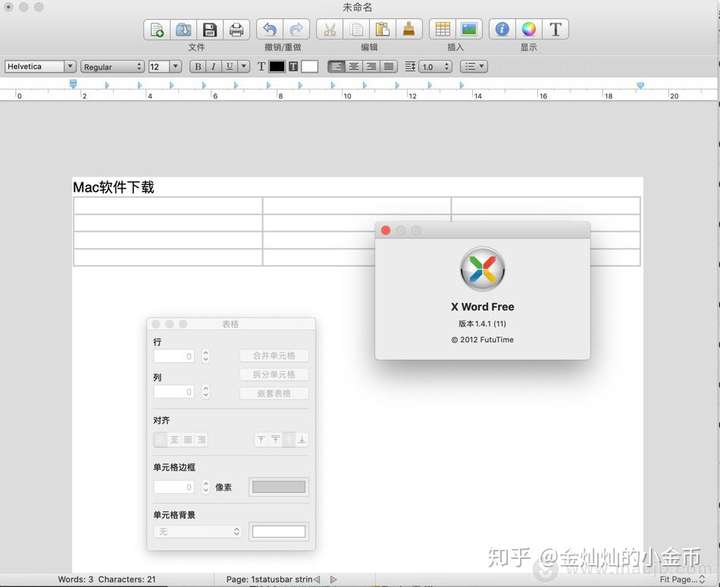Click the 嵌套表格 button in table panel
Viewport: 720px width, 587px height.
click(274, 394)
